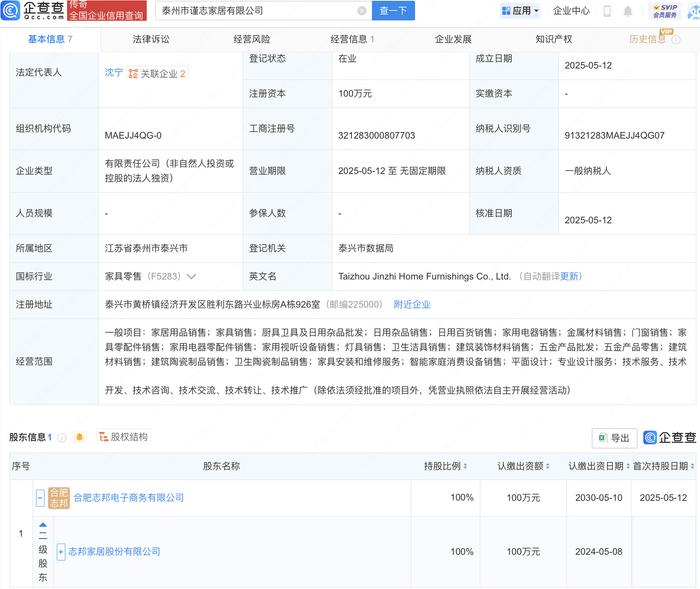Select business term 2025-05-12 至 无固定期限
Viewport: 700px width, 589px height.
coord(392,171)
